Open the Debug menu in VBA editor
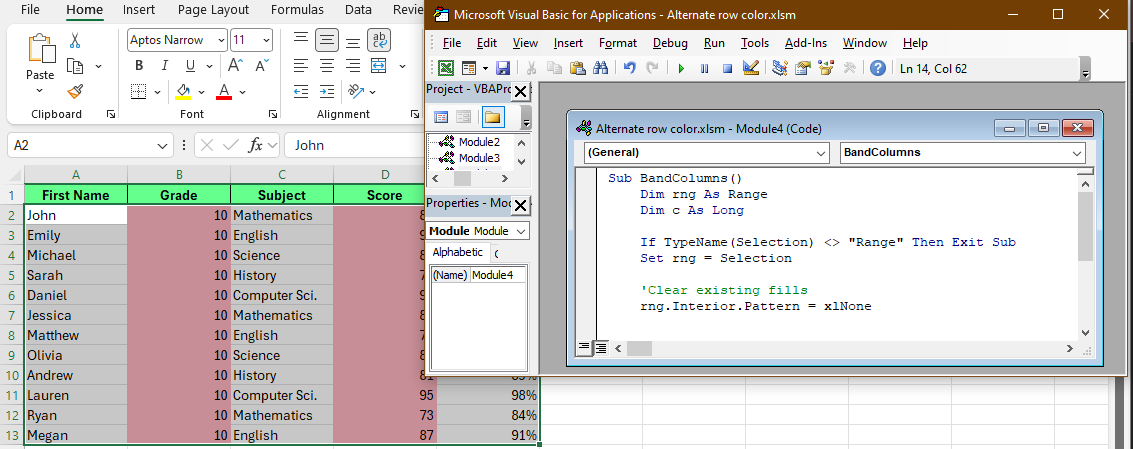Image resolution: width=1133 pixels, height=449 pixels. pos(670,43)
